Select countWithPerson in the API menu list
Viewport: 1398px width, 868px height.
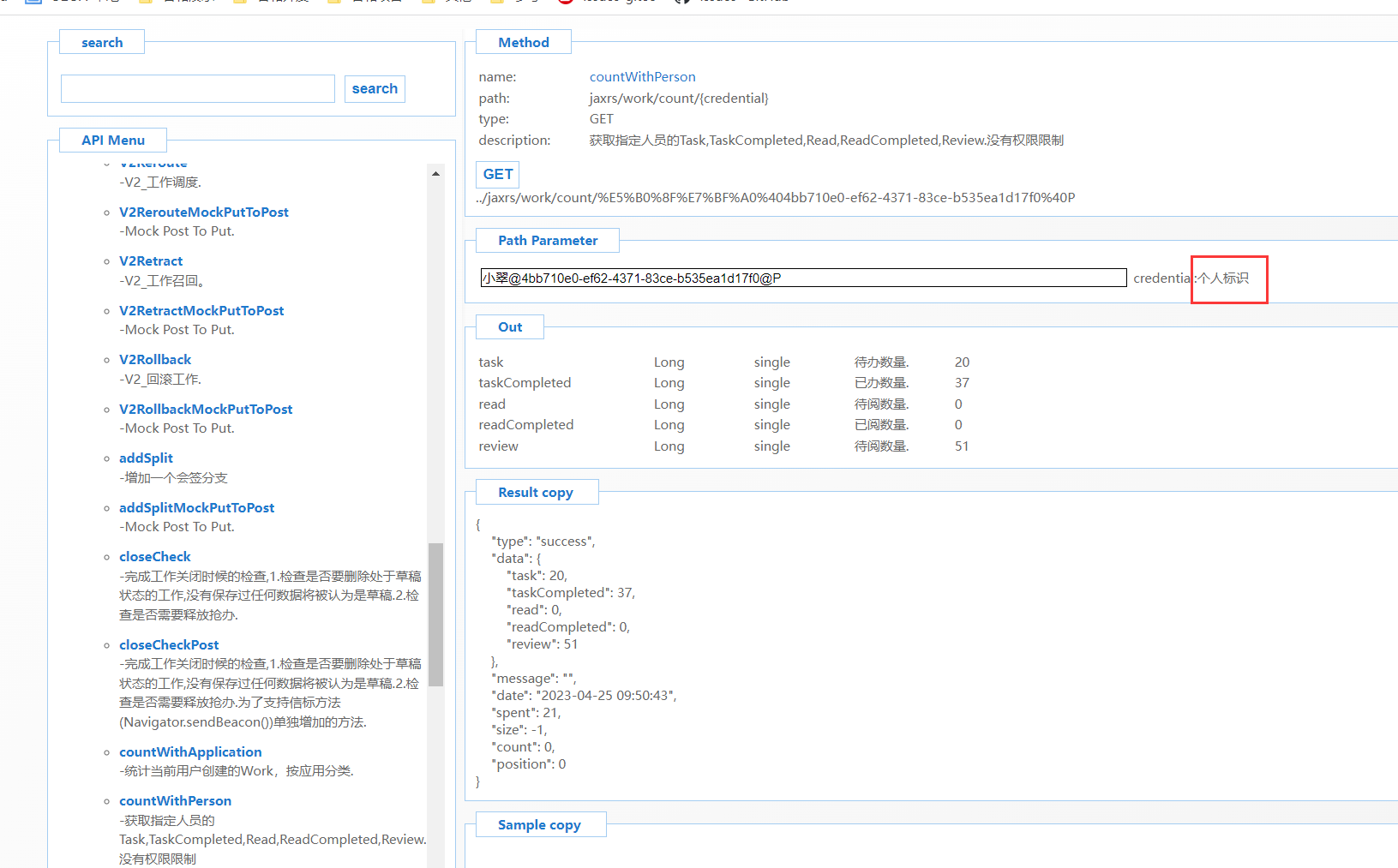(175, 801)
